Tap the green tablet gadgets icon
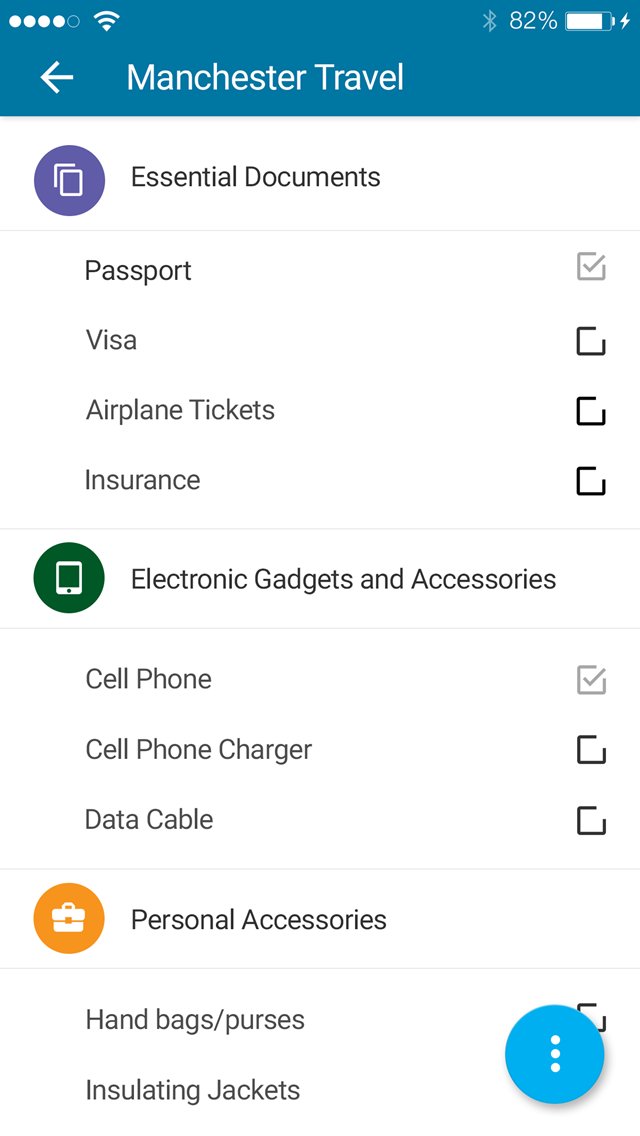Screen dimensions: 640x1136 coord(70,577)
